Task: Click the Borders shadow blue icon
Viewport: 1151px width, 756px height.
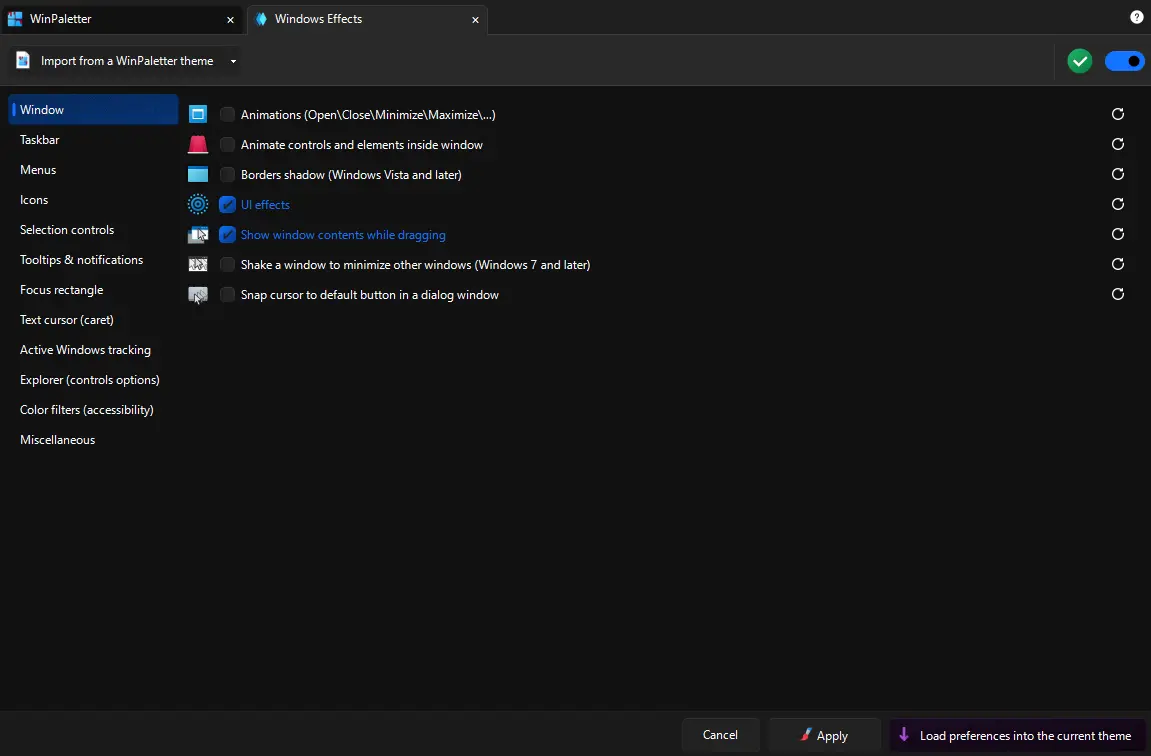Action: pyautogui.click(x=197, y=175)
